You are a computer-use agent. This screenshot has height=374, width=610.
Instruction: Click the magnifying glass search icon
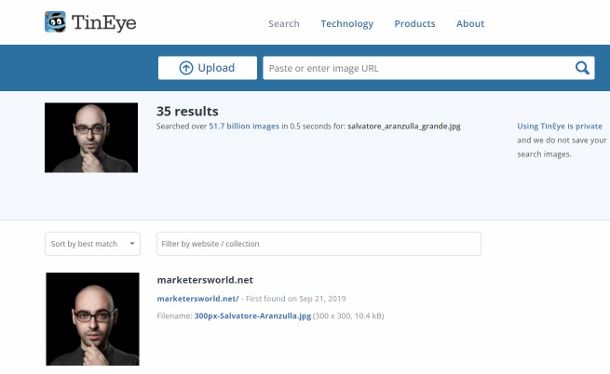pyautogui.click(x=582, y=68)
